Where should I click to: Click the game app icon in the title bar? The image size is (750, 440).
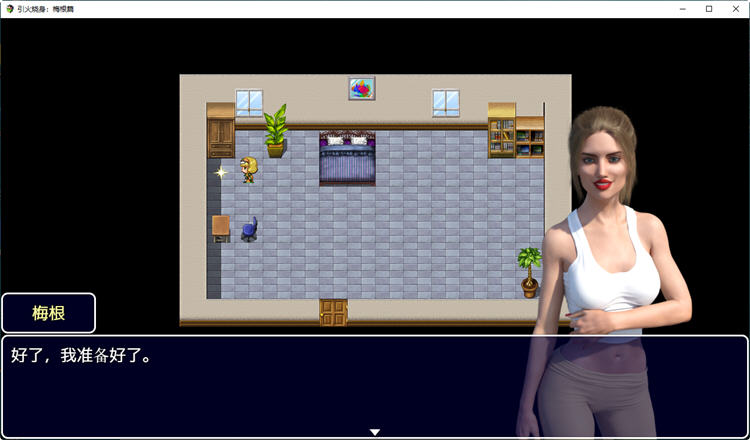pos(9,8)
